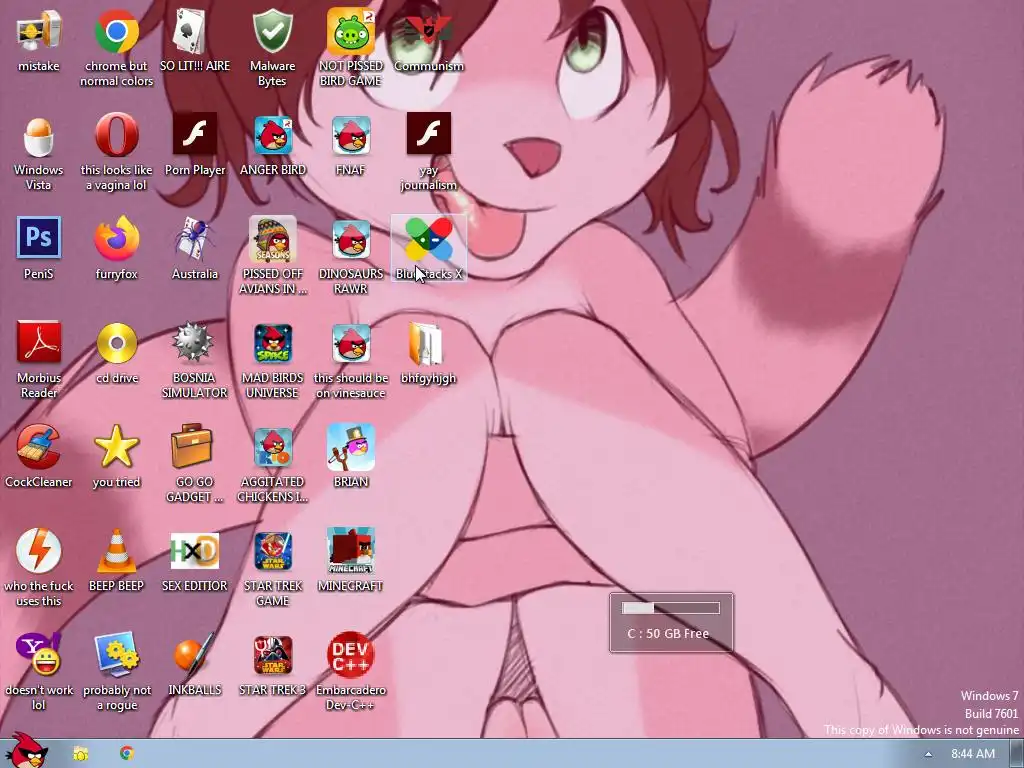Select the CCleaner brush icon
1024x768 pixels.
[x=39, y=447]
